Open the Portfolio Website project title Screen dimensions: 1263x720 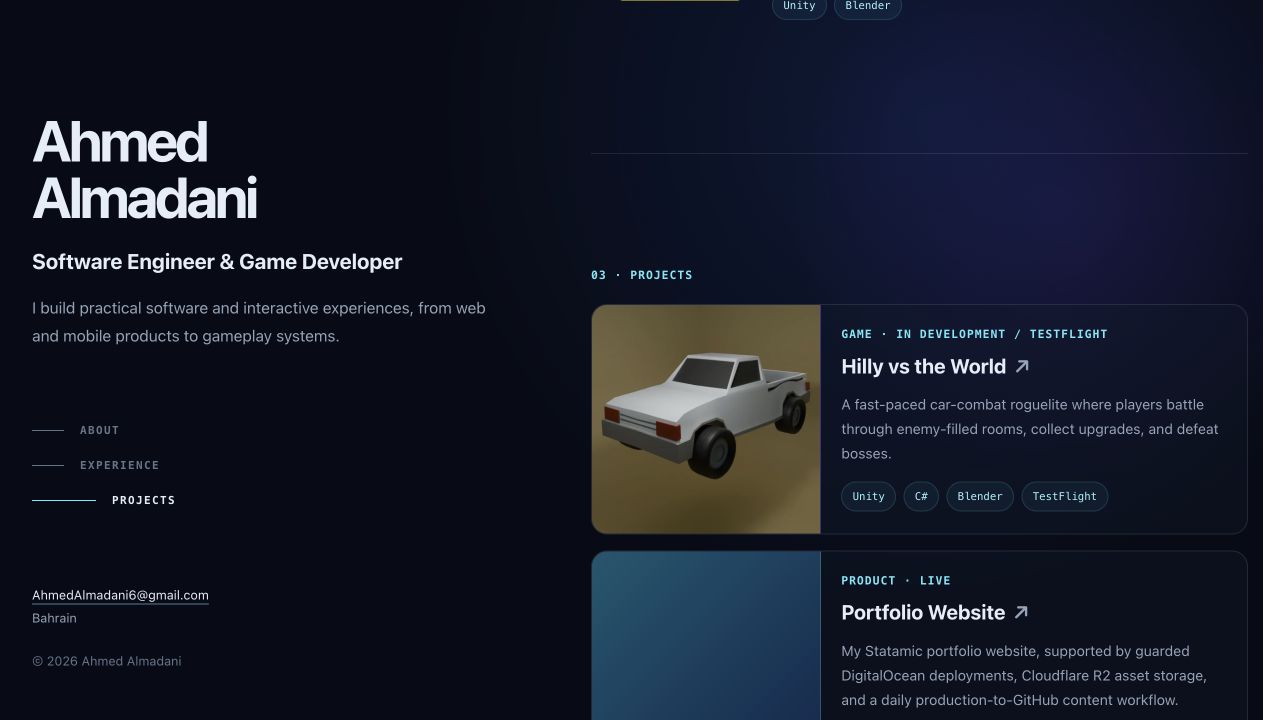click(923, 612)
